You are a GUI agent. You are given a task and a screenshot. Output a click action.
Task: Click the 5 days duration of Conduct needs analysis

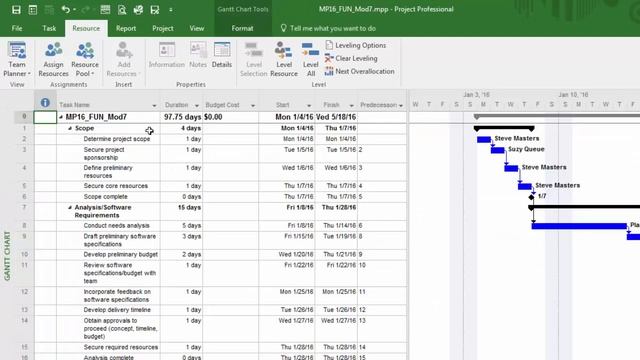[182, 226]
